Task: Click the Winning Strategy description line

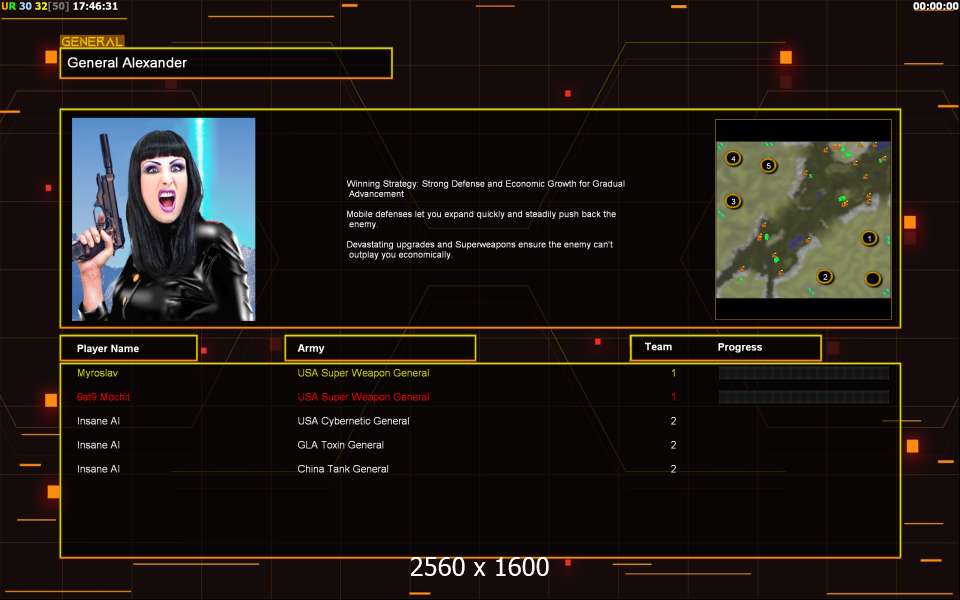Action: (x=486, y=189)
